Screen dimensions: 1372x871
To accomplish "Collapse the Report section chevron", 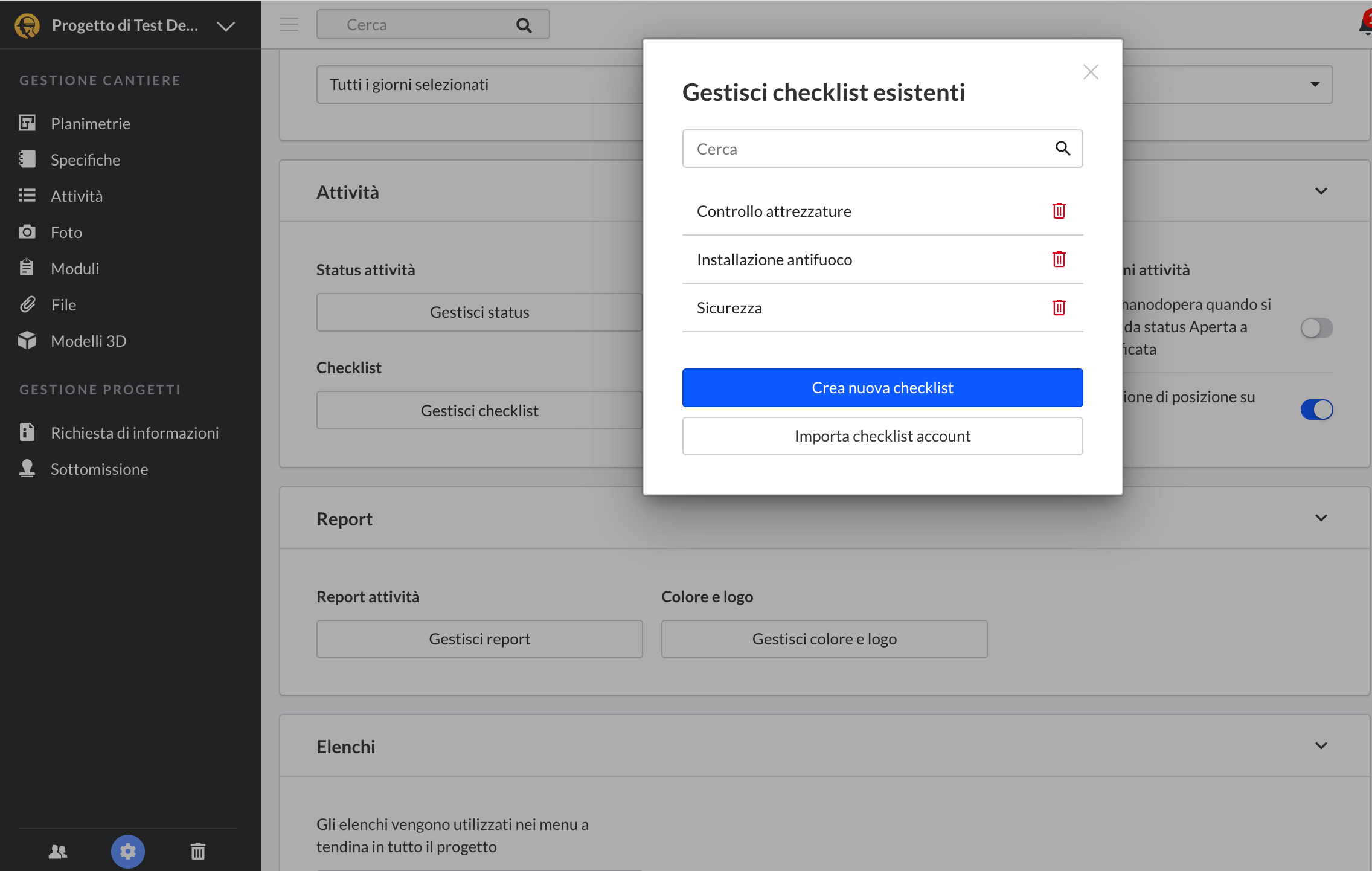I will (x=1321, y=518).
